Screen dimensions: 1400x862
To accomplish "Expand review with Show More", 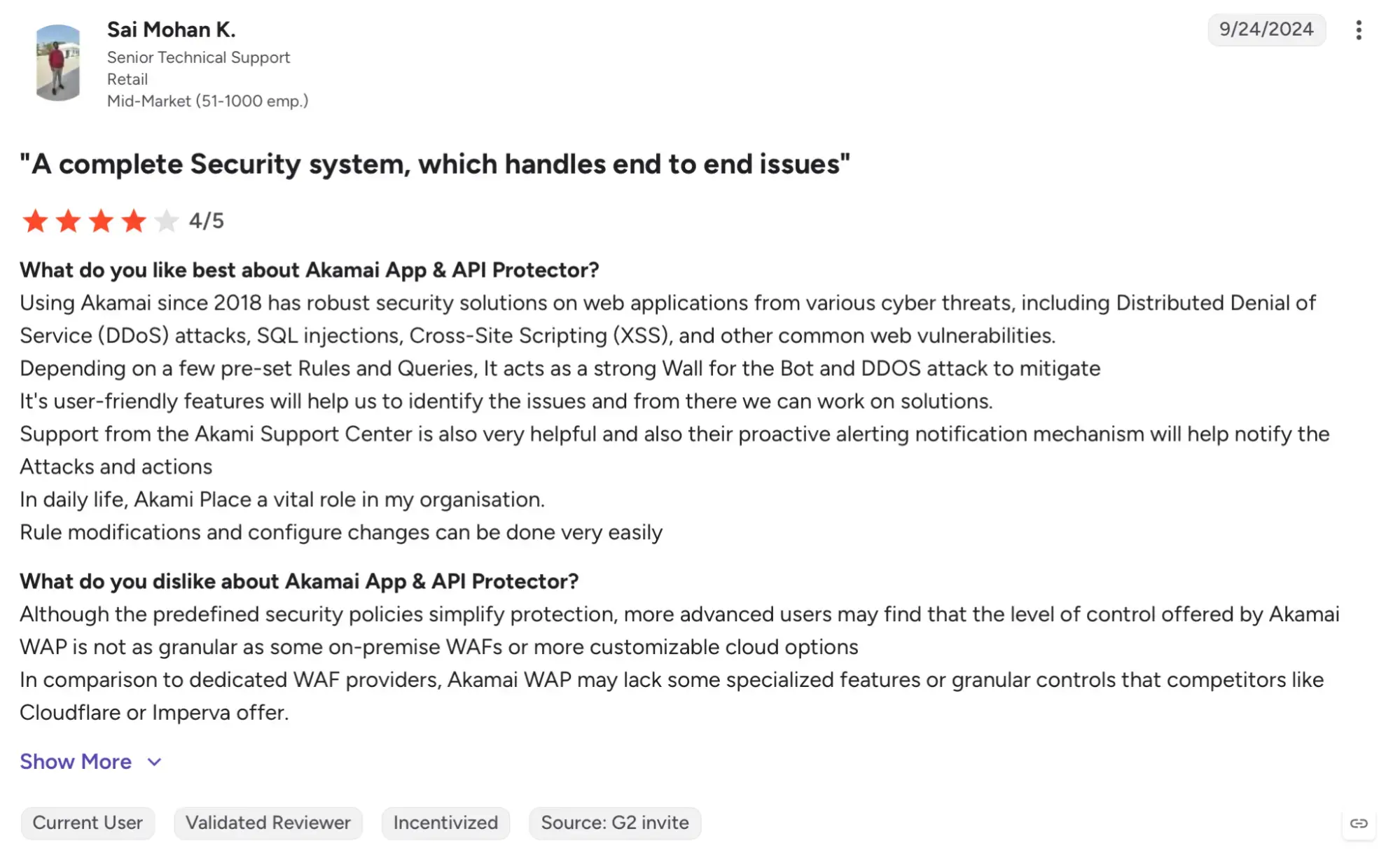I will (x=76, y=761).
